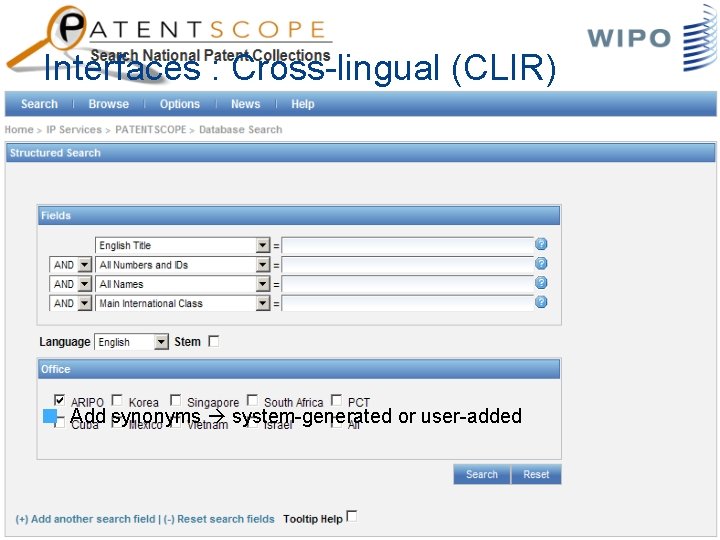Go to PATENTSCOPE breadcrumb link
This screenshot has width=720, height=540.
click(151, 129)
